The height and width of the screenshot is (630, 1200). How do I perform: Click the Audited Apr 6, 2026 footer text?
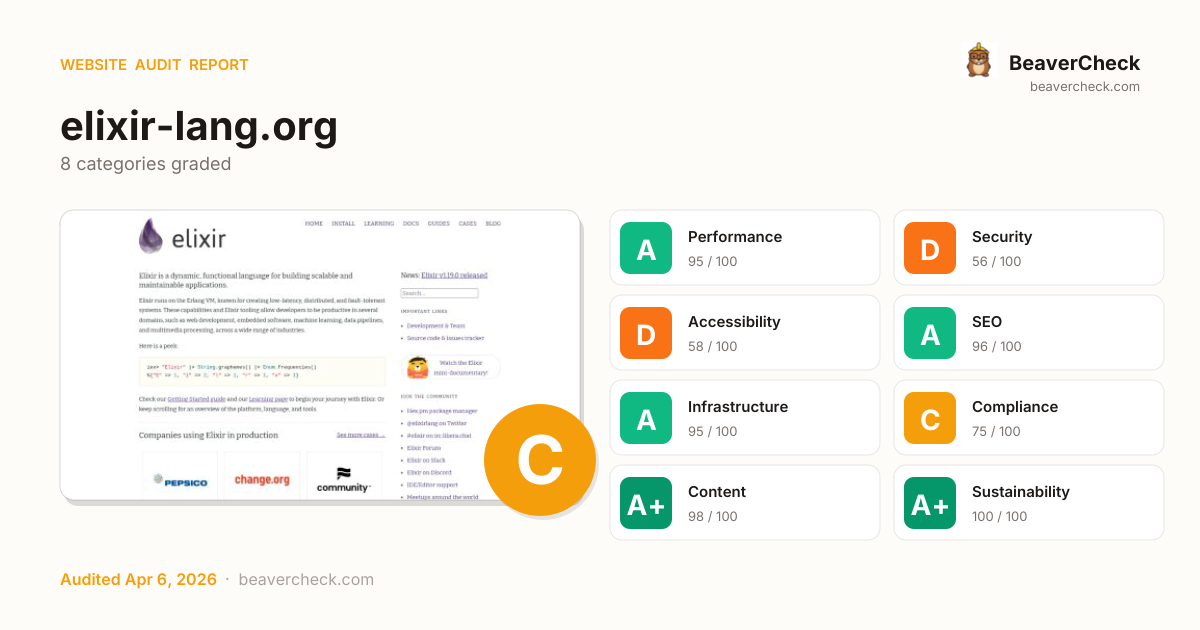tap(138, 580)
